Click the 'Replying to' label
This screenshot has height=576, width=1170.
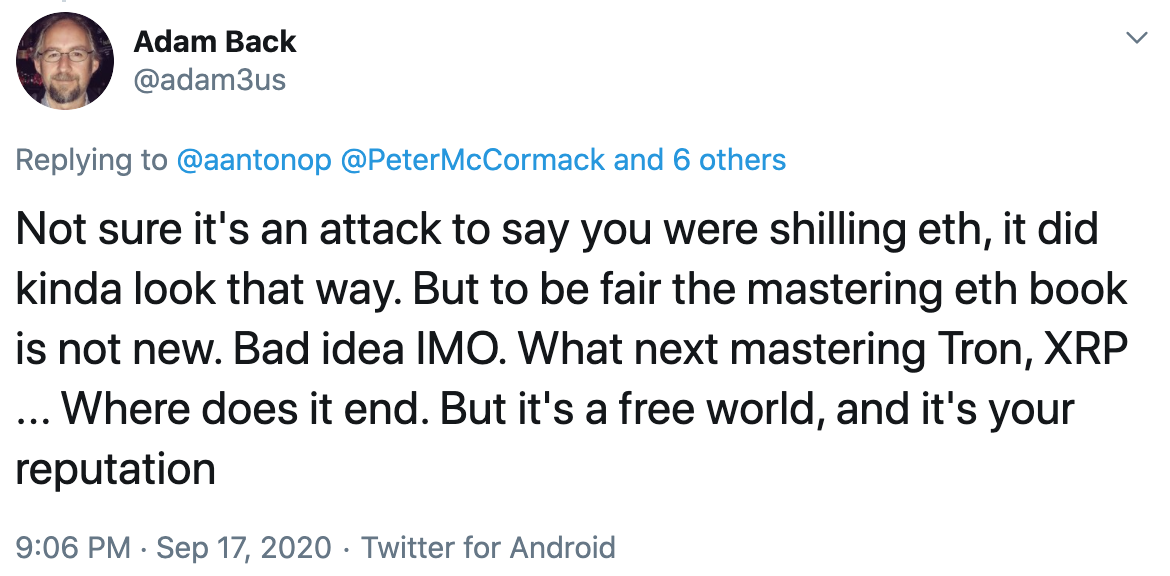click(x=92, y=160)
